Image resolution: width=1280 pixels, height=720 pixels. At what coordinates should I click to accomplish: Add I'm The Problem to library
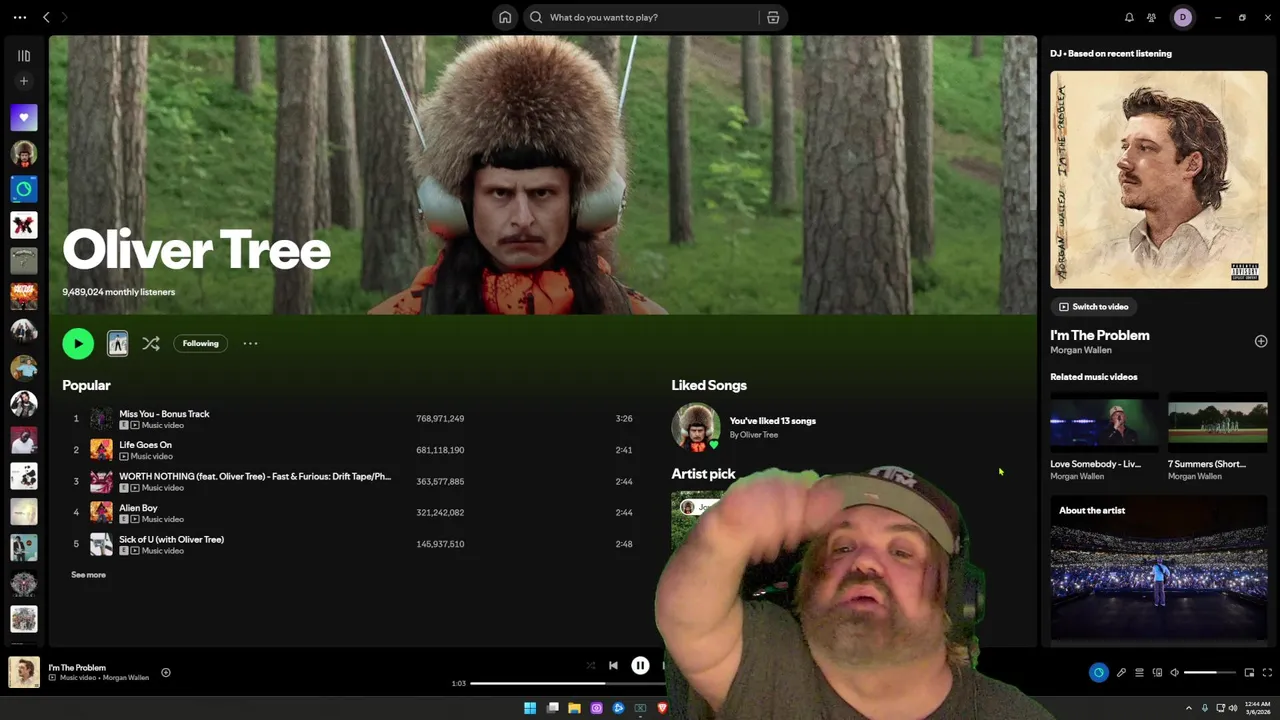pyautogui.click(x=1261, y=341)
